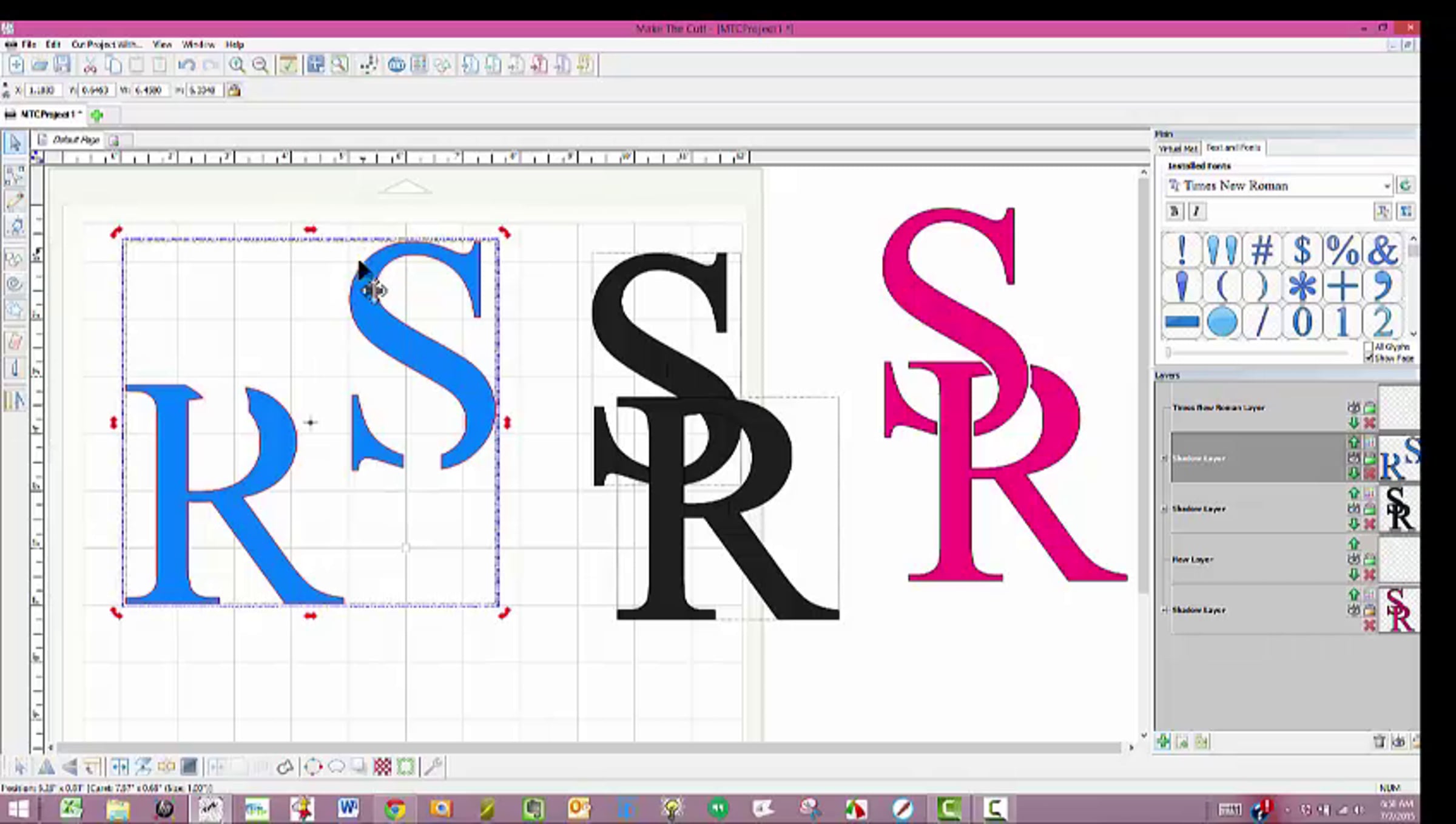
Task: Click the glyph list scroll-up arrow
Action: (1413, 238)
